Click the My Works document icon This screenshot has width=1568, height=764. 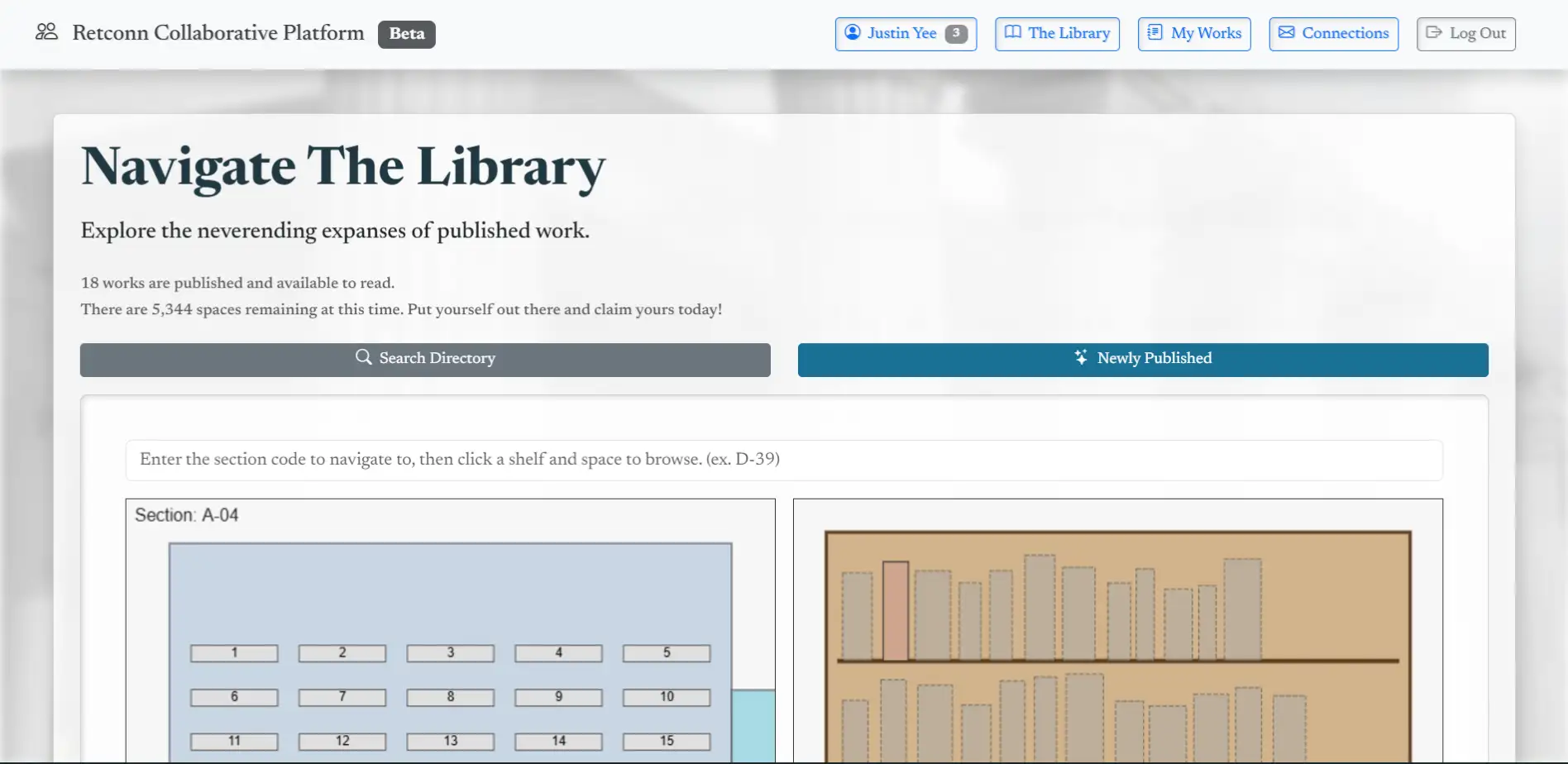pyautogui.click(x=1155, y=33)
